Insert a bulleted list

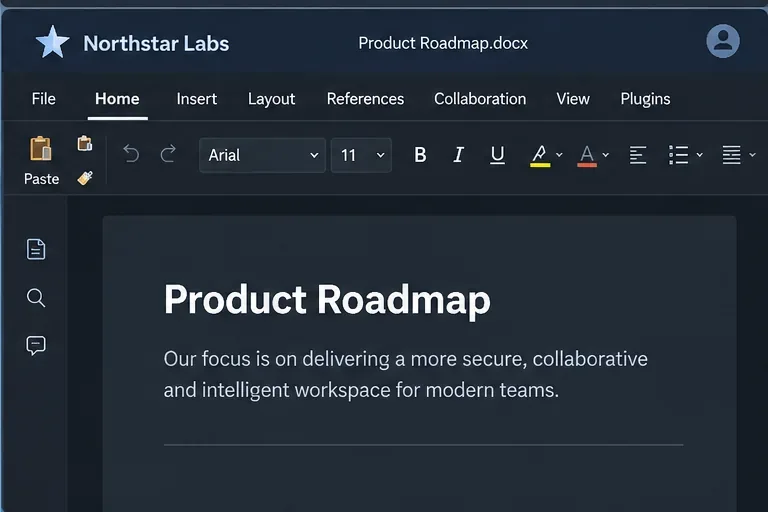coord(679,155)
